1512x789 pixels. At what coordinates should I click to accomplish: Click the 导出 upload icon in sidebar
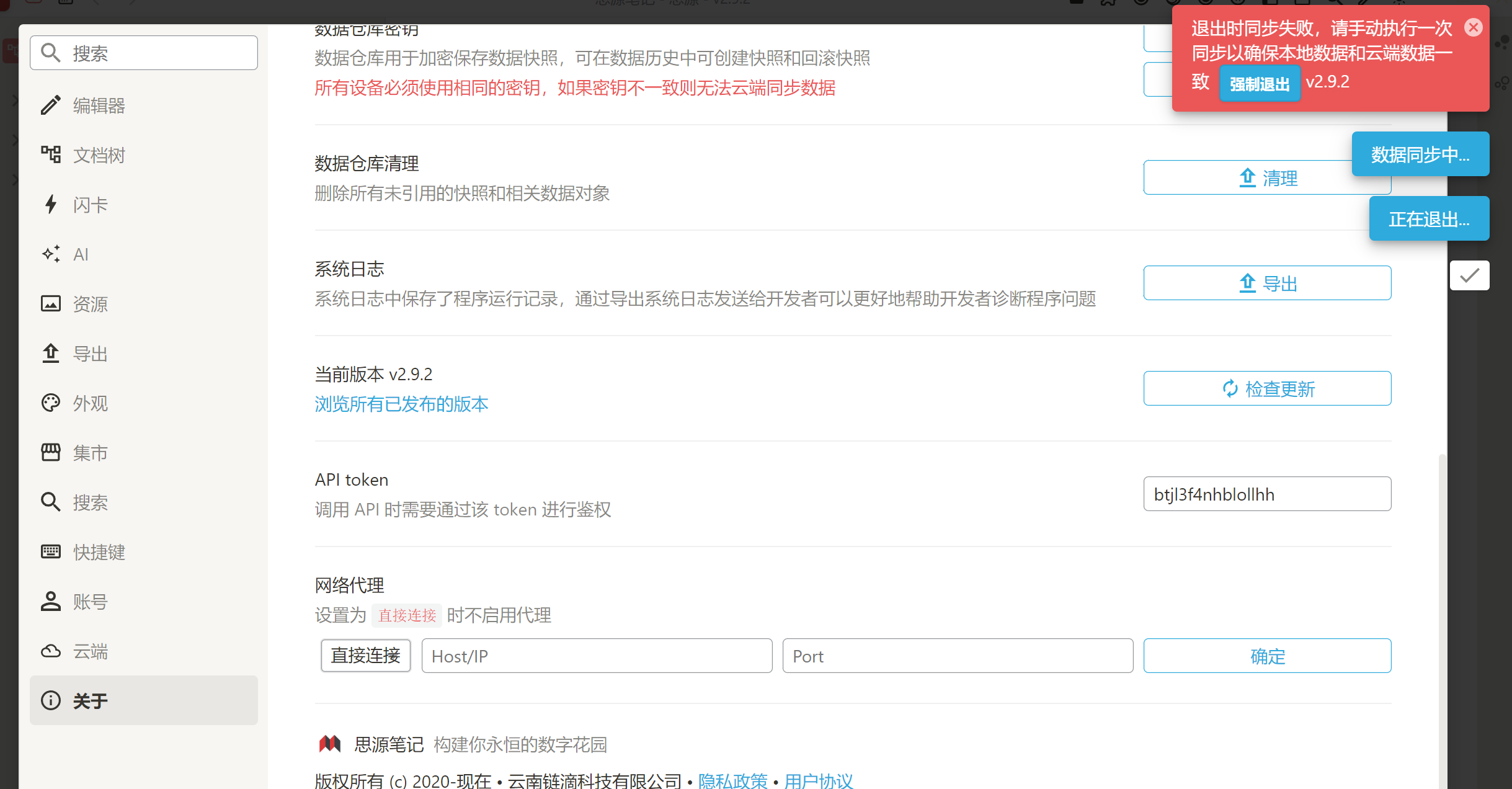pos(51,353)
